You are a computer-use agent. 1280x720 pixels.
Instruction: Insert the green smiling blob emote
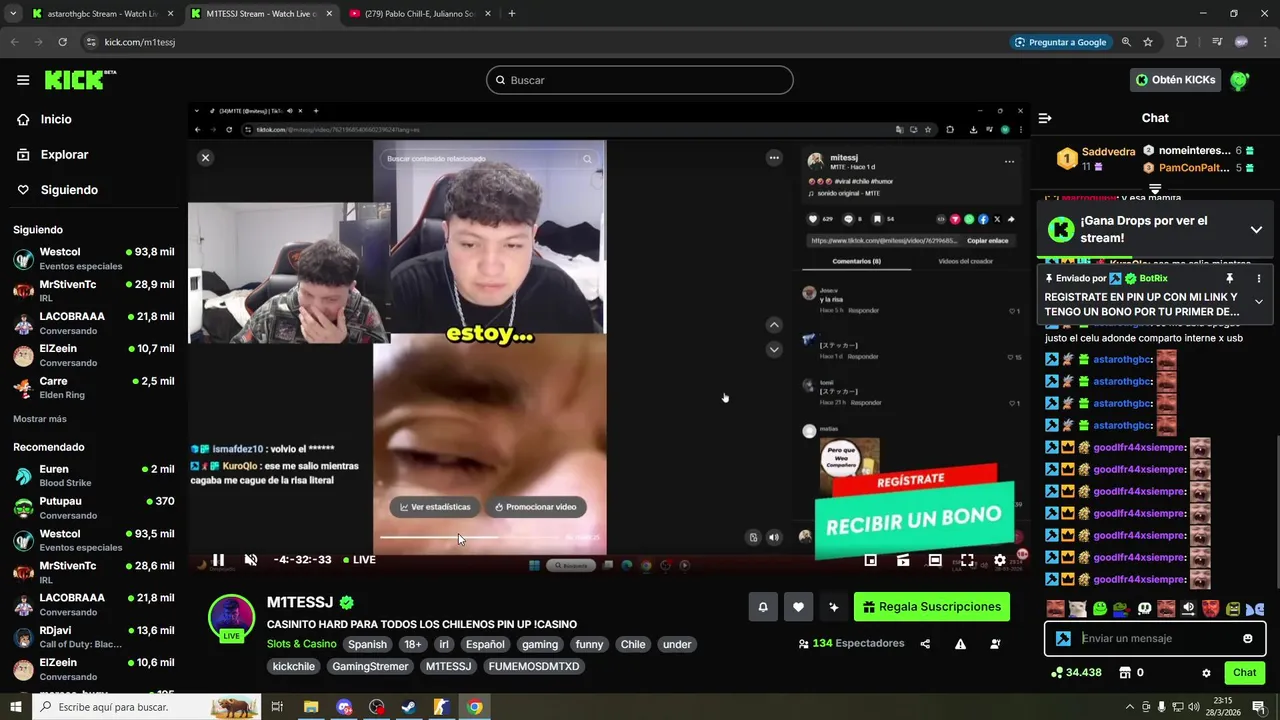click(x=1100, y=608)
